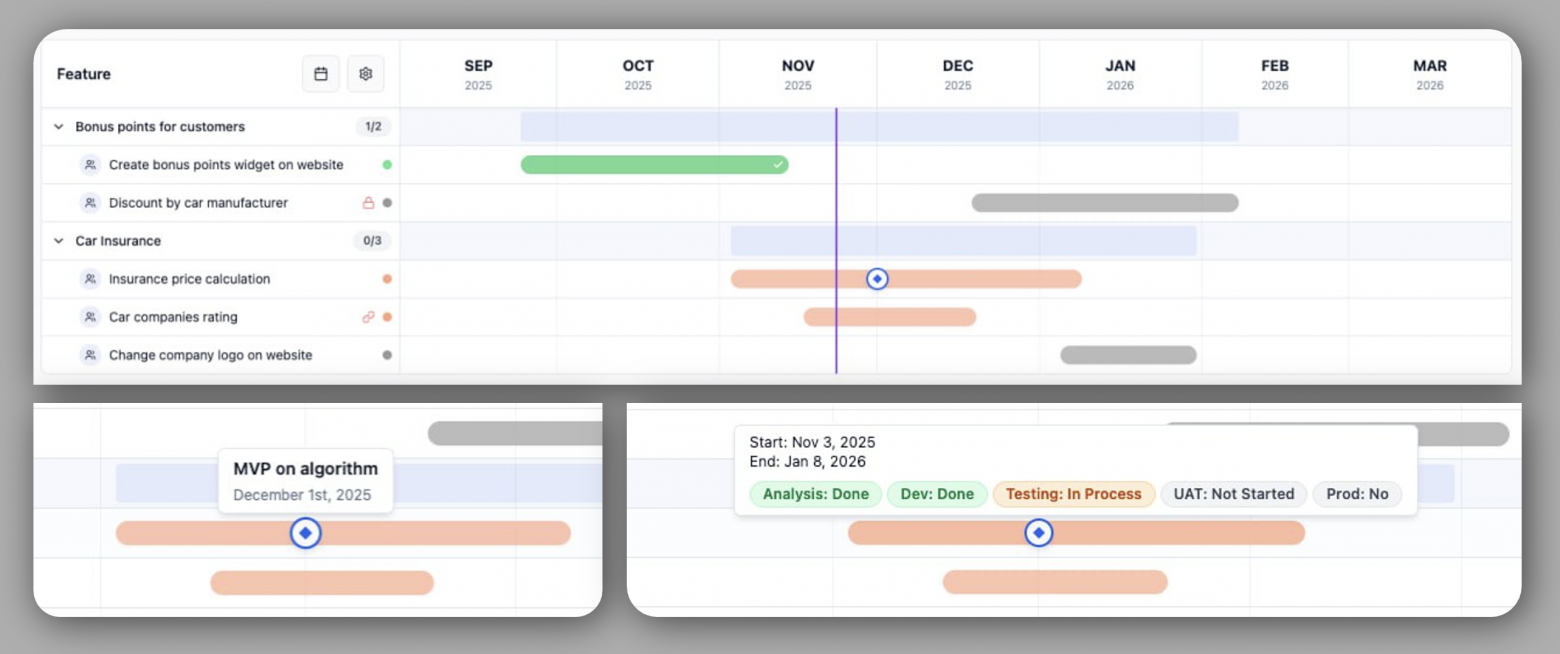Click the 0/3 counter on Car Insurance
The height and width of the screenshot is (654, 1560).
372,241
